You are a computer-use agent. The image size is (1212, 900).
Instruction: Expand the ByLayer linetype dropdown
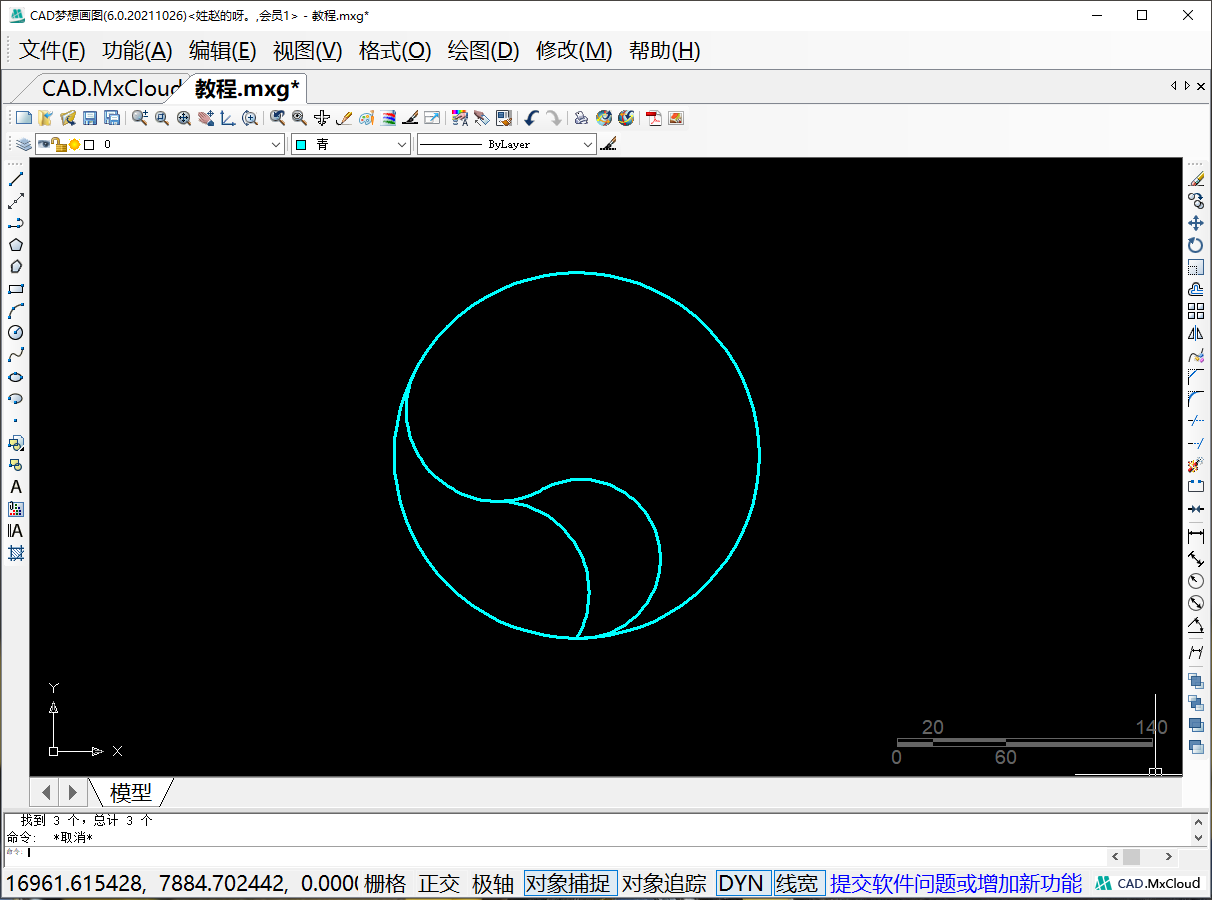[588, 144]
